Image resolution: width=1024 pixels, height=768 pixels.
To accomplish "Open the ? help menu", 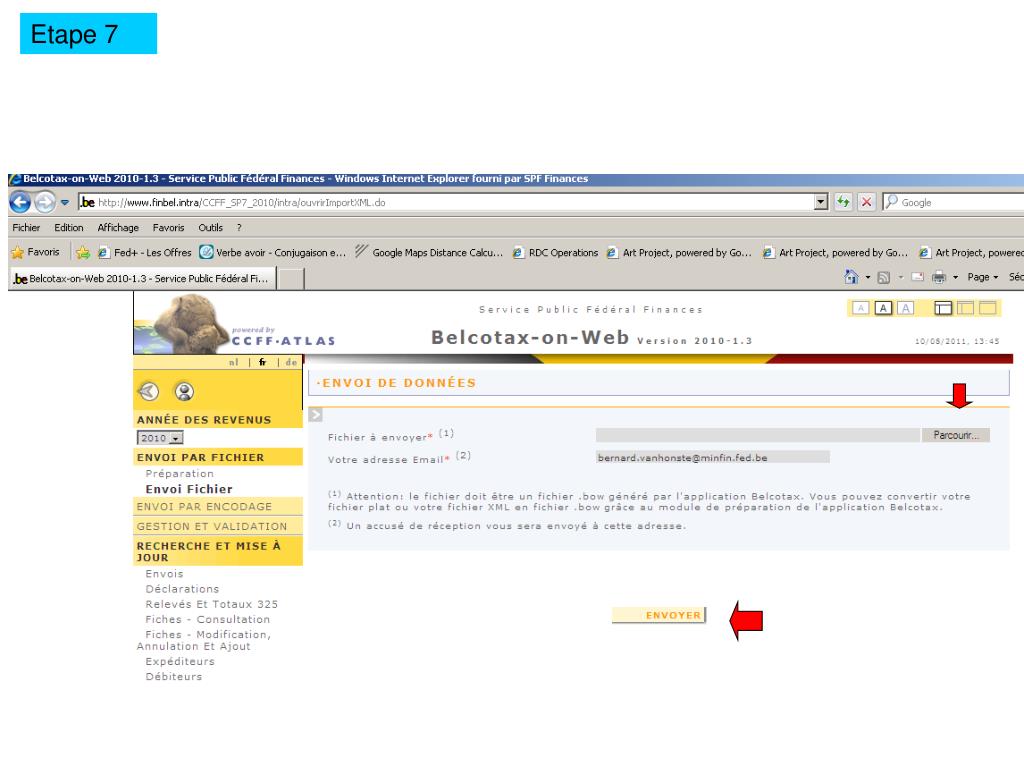I will [239, 227].
